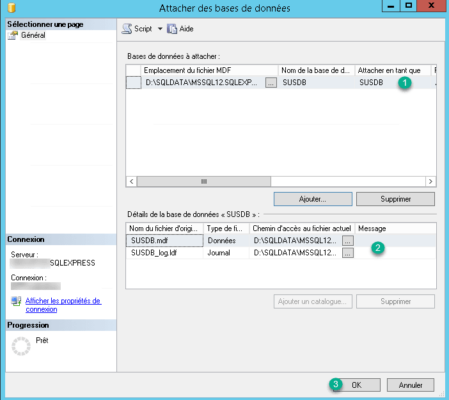Click the lower Supprimer button
This screenshot has width=449, height=400.
coord(395,301)
